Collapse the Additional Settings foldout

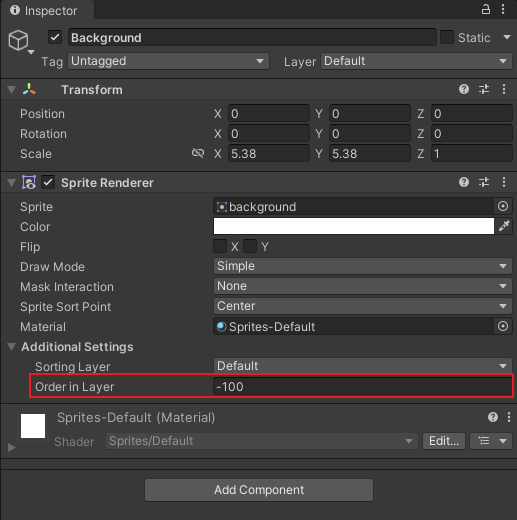point(12,347)
